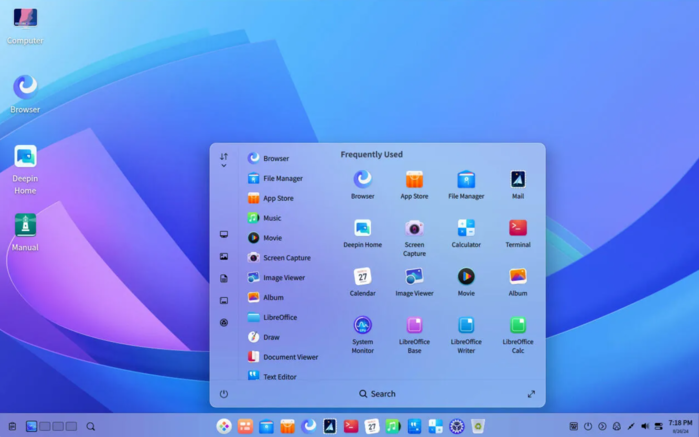The width and height of the screenshot is (699, 437).
Task: Open Deepin Home desktop shortcut
Action: click(25, 158)
